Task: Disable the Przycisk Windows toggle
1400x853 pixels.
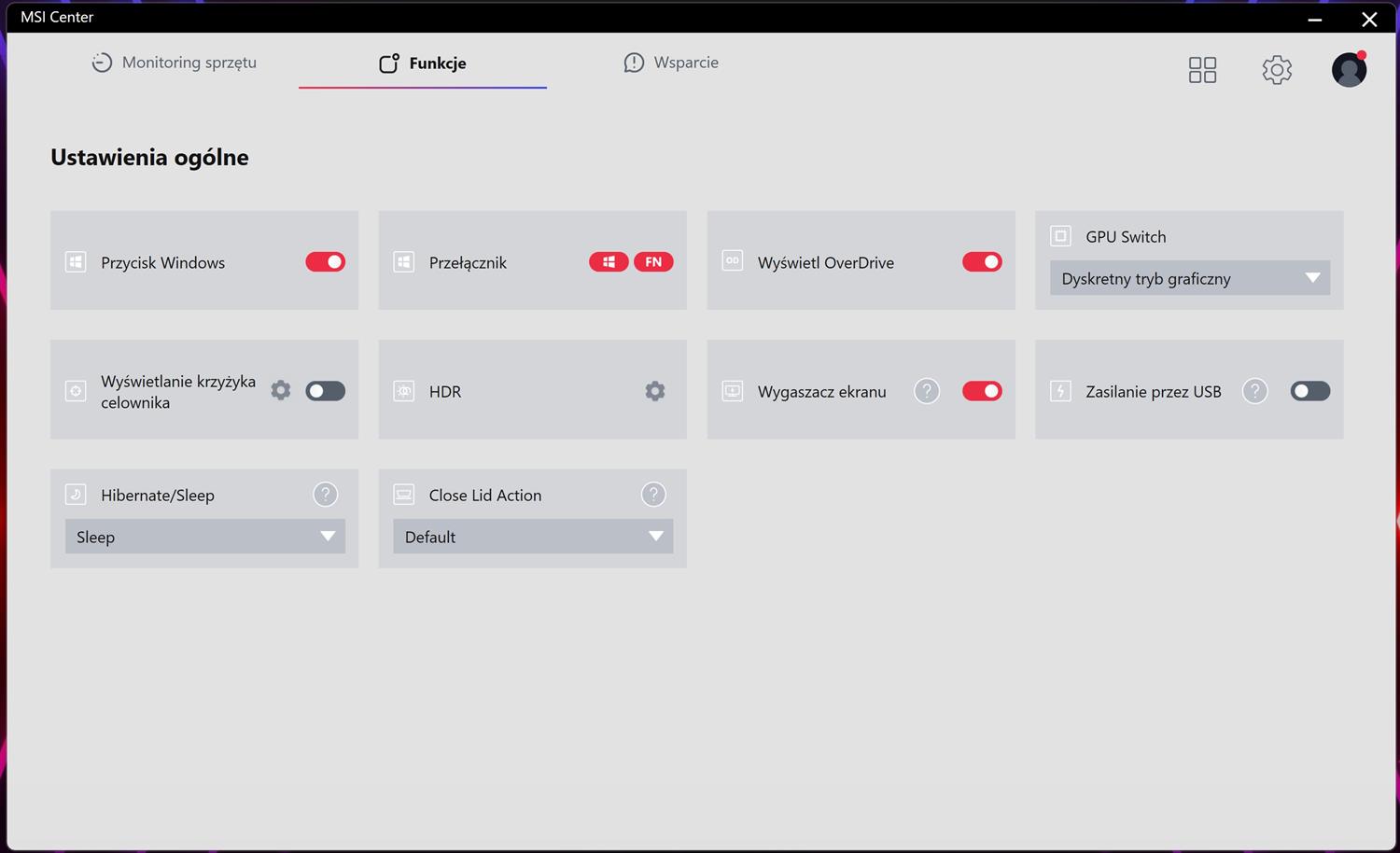Action: (x=325, y=262)
